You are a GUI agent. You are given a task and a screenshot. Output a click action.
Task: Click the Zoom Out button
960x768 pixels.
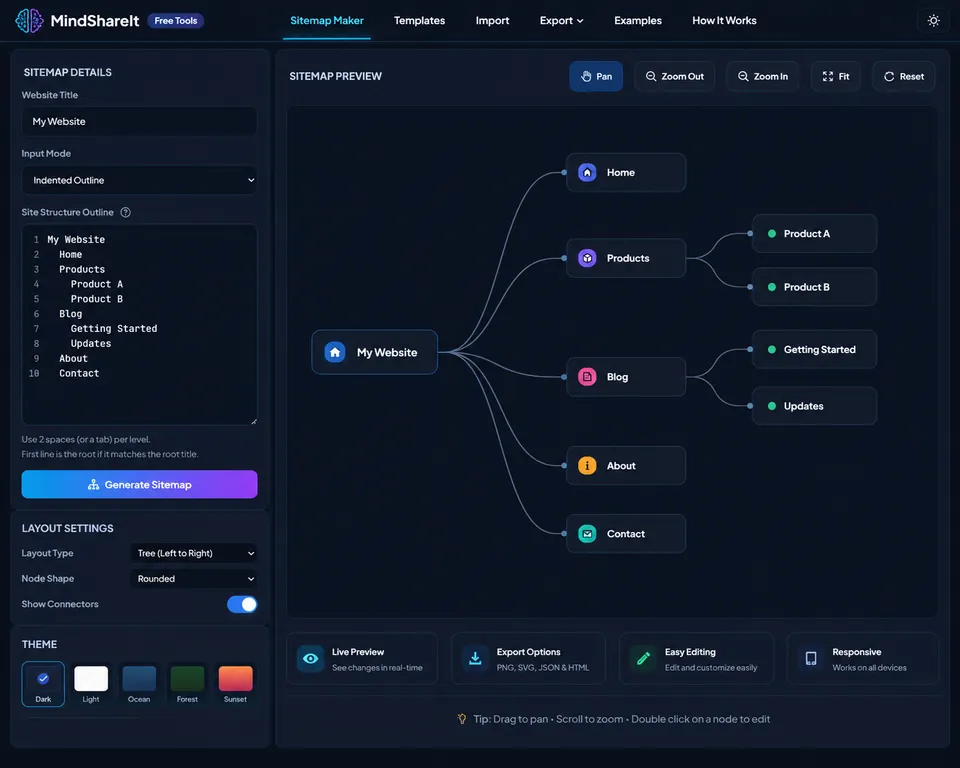(675, 77)
